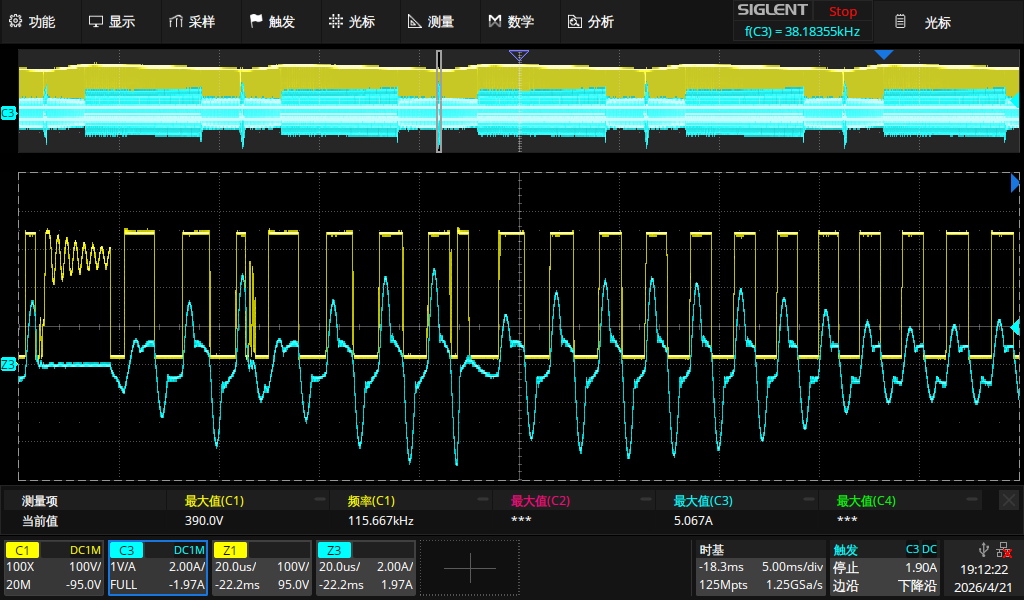Screen dimensions: 1024x600
Task: Click the network disconnected status icon
Action: (x=1004, y=550)
